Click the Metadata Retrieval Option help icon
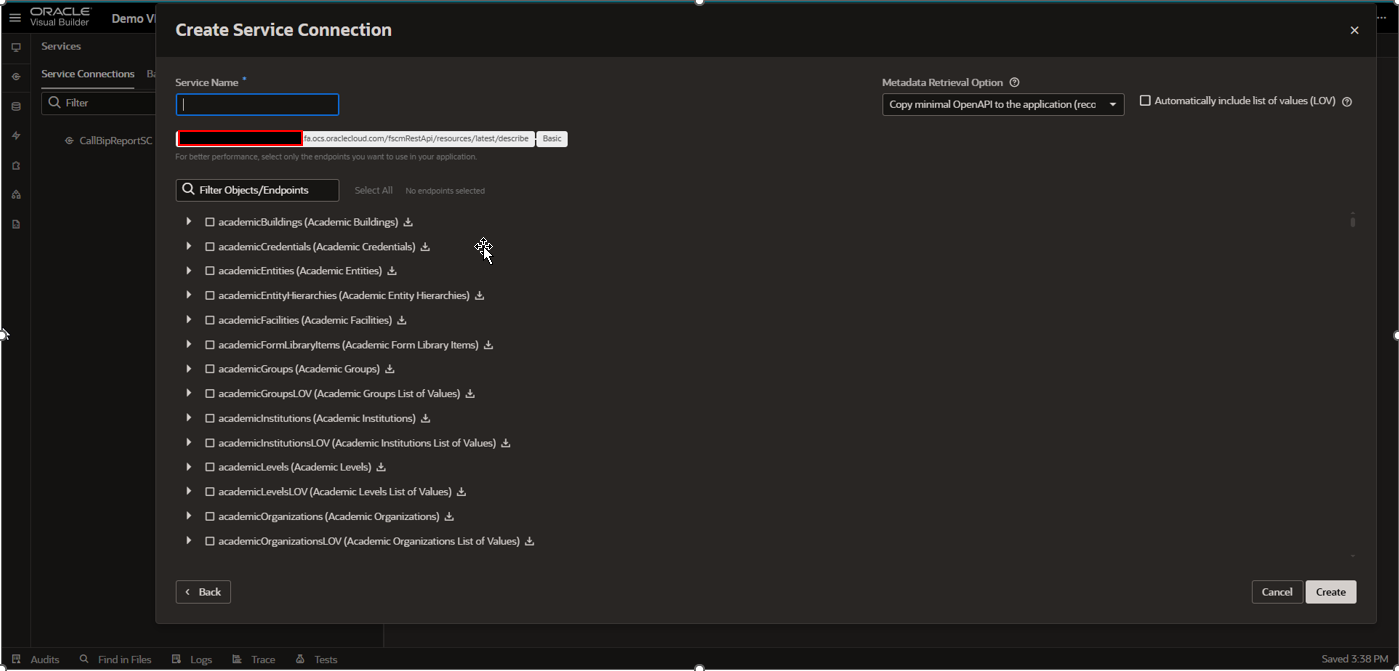This screenshot has height=671, width=1399. coord(1014,83)
